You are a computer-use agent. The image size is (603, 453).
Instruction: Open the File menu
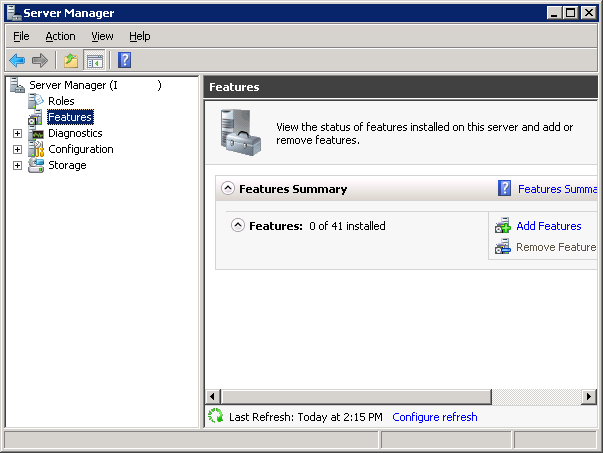21,36
